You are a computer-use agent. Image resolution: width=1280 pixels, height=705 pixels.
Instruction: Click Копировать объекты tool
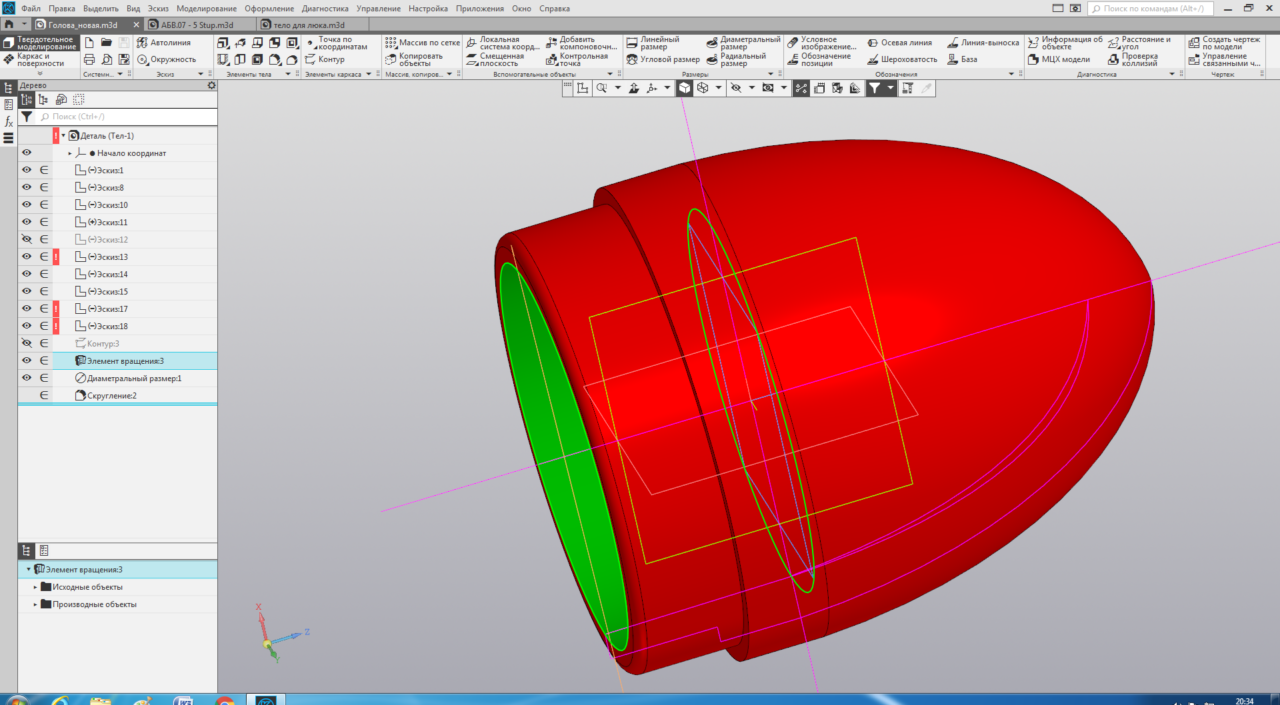tap(415, 60)
